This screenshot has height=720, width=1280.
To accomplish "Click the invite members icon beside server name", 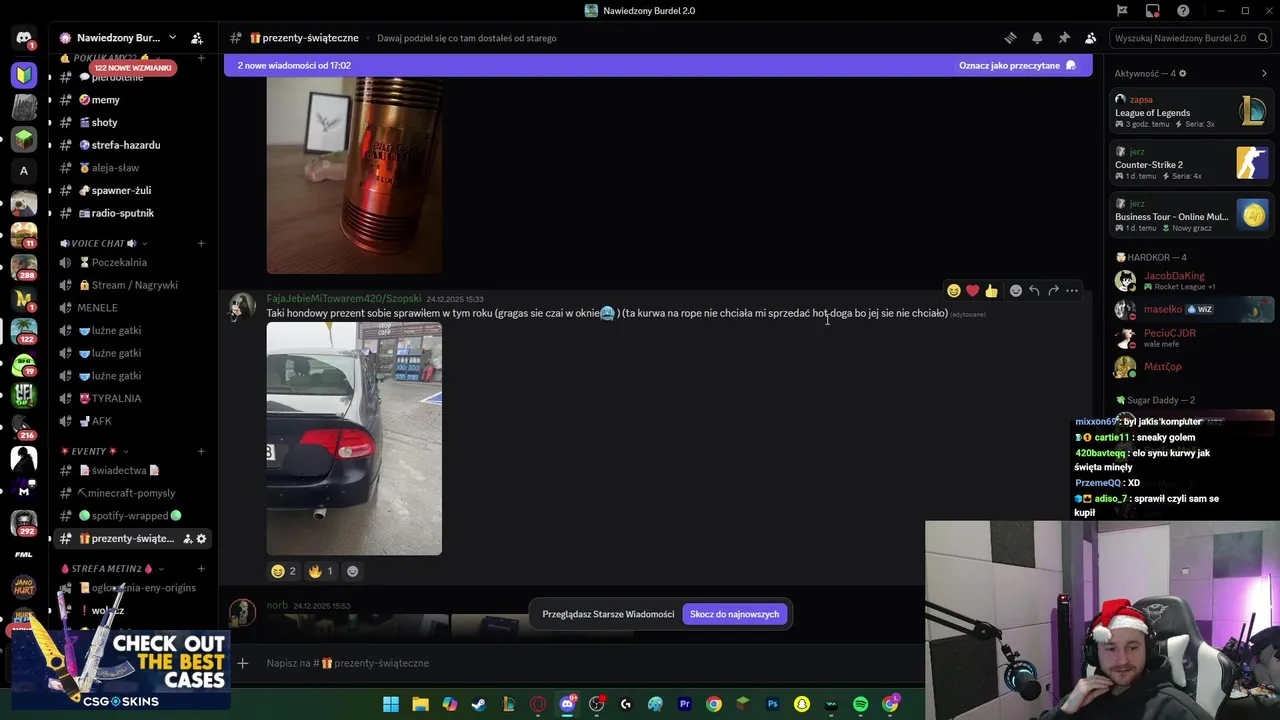I will point(197,38).
